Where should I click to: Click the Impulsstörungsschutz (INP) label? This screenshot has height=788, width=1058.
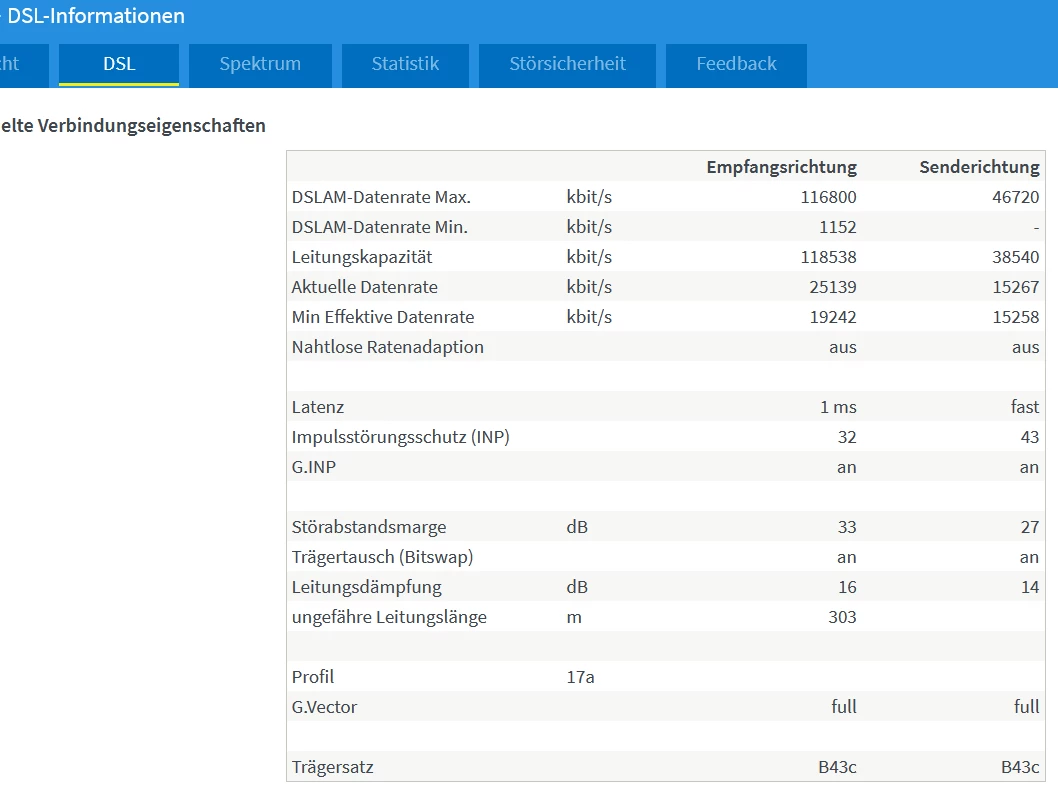[400, 437]
